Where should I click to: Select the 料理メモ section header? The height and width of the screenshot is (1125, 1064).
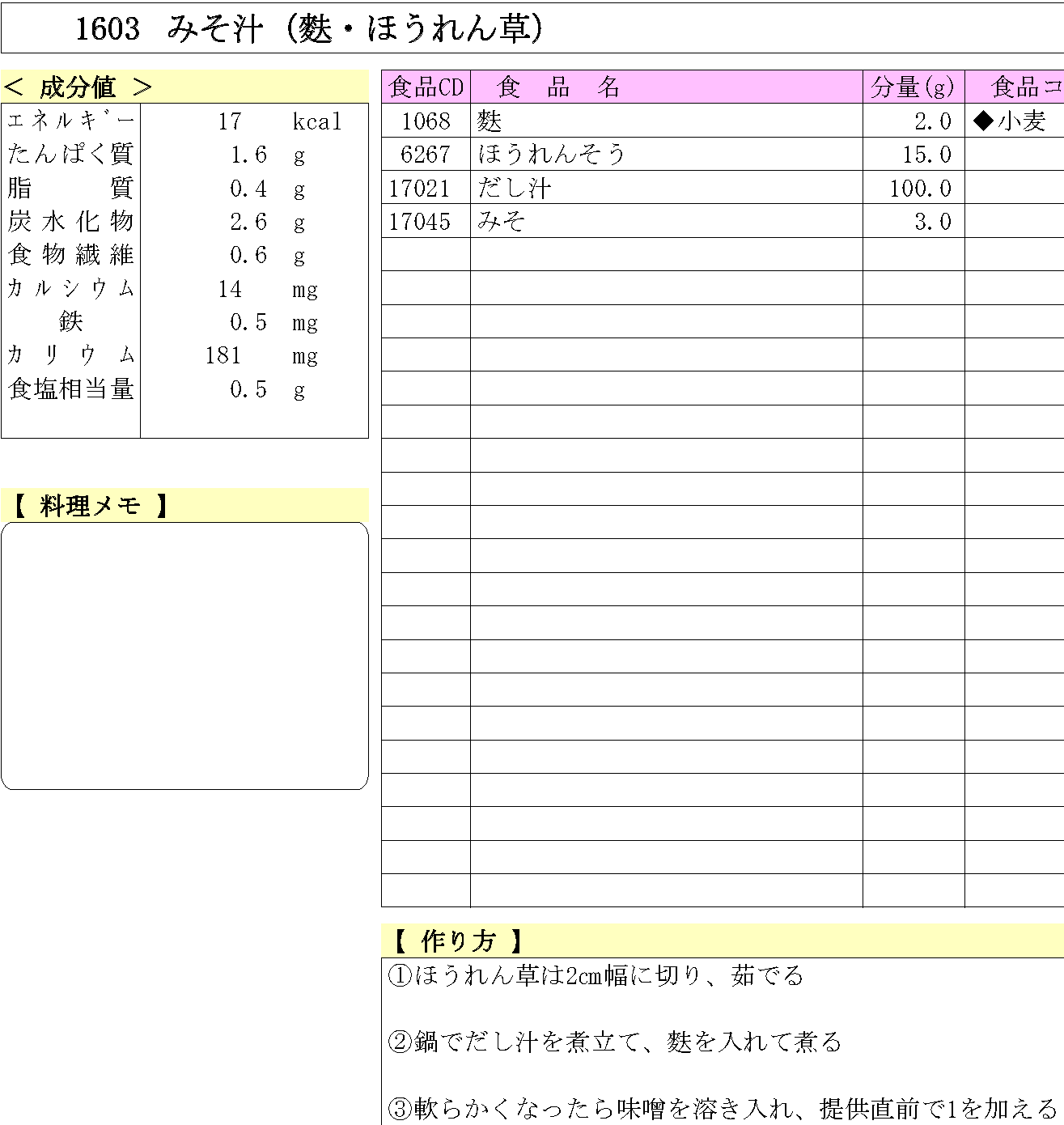coord(89,506)
